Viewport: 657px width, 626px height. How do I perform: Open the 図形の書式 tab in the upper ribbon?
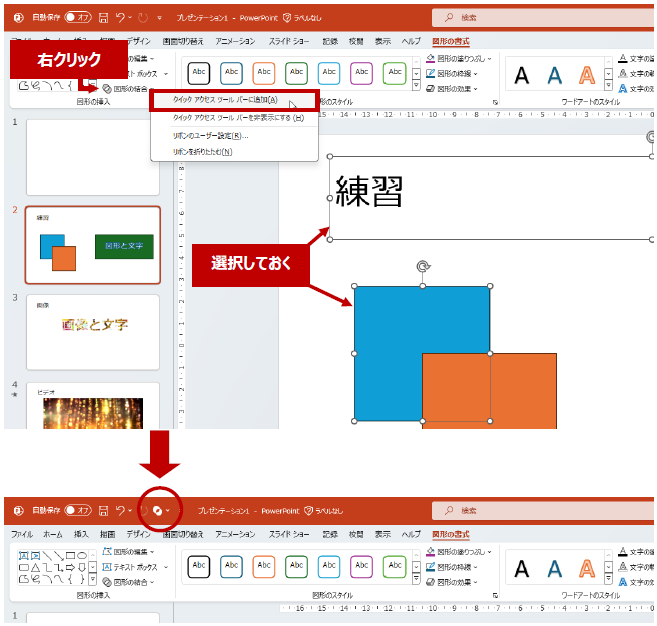[450, 41]
